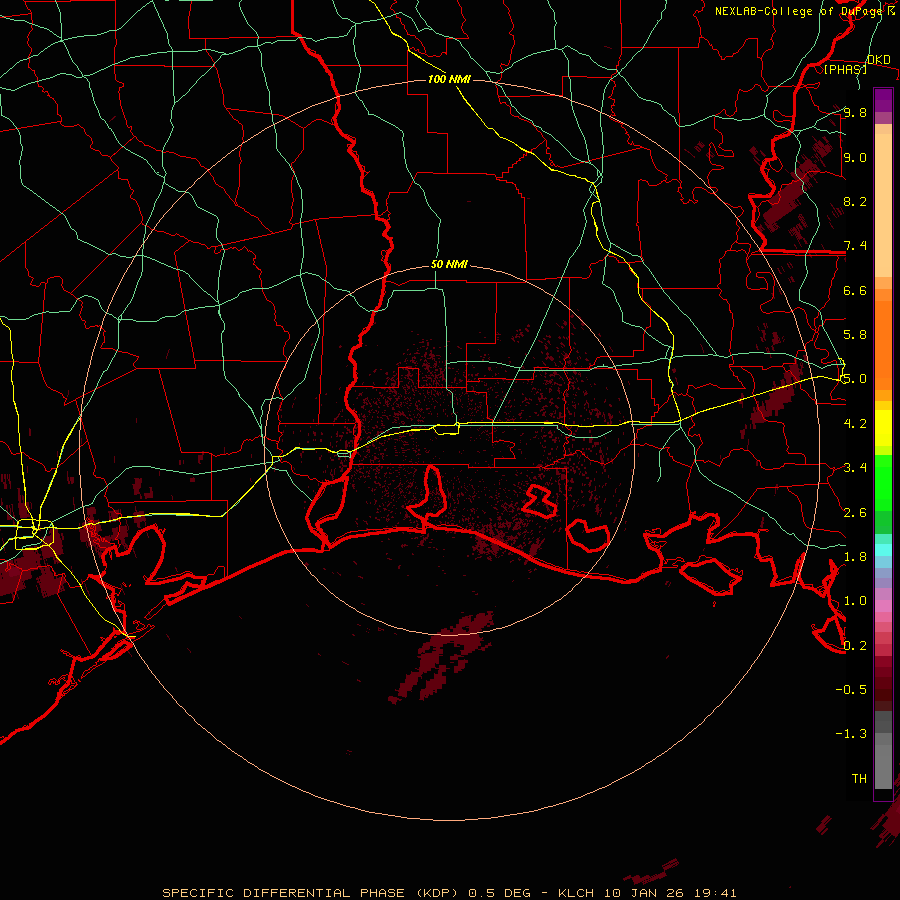
Task: Click the 1.0 scale value
Action: click(855, 601)
